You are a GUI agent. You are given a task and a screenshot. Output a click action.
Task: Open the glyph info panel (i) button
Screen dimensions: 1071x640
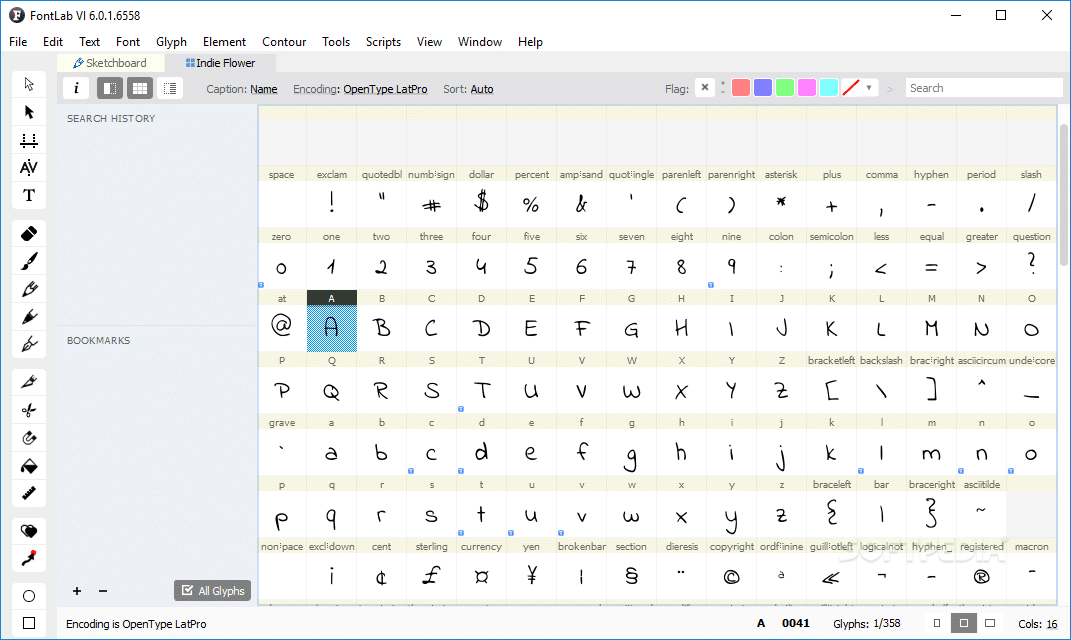tap(76, 88)
